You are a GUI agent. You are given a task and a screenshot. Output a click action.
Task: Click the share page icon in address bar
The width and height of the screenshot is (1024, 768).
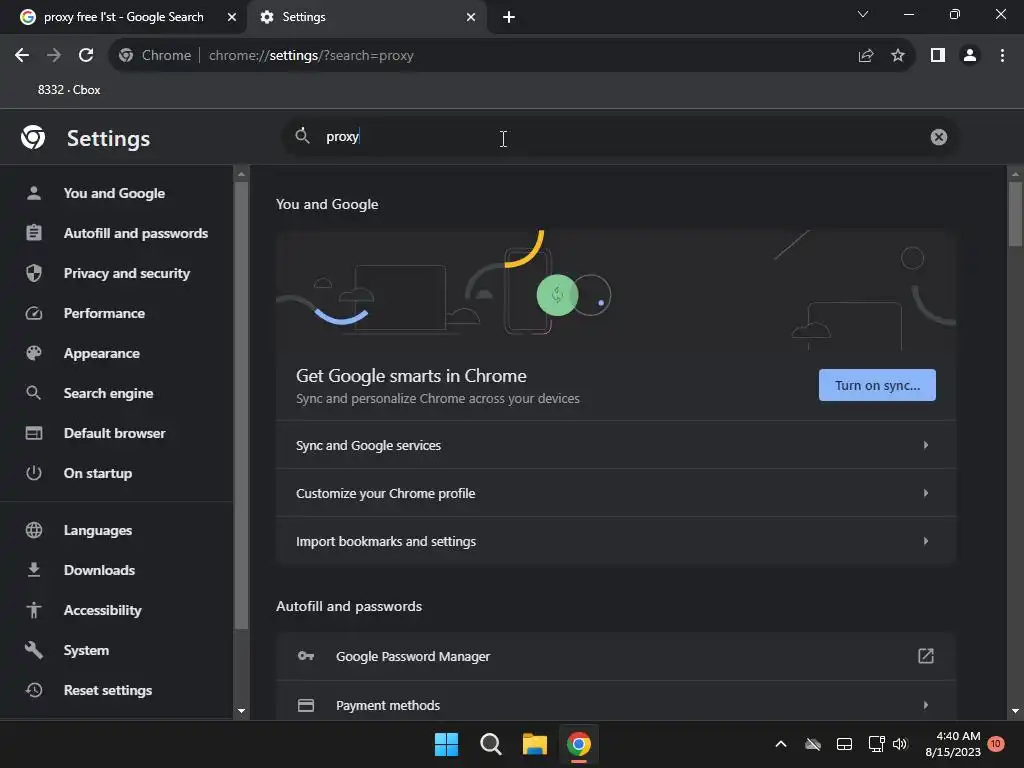click(x=866, y=56)
